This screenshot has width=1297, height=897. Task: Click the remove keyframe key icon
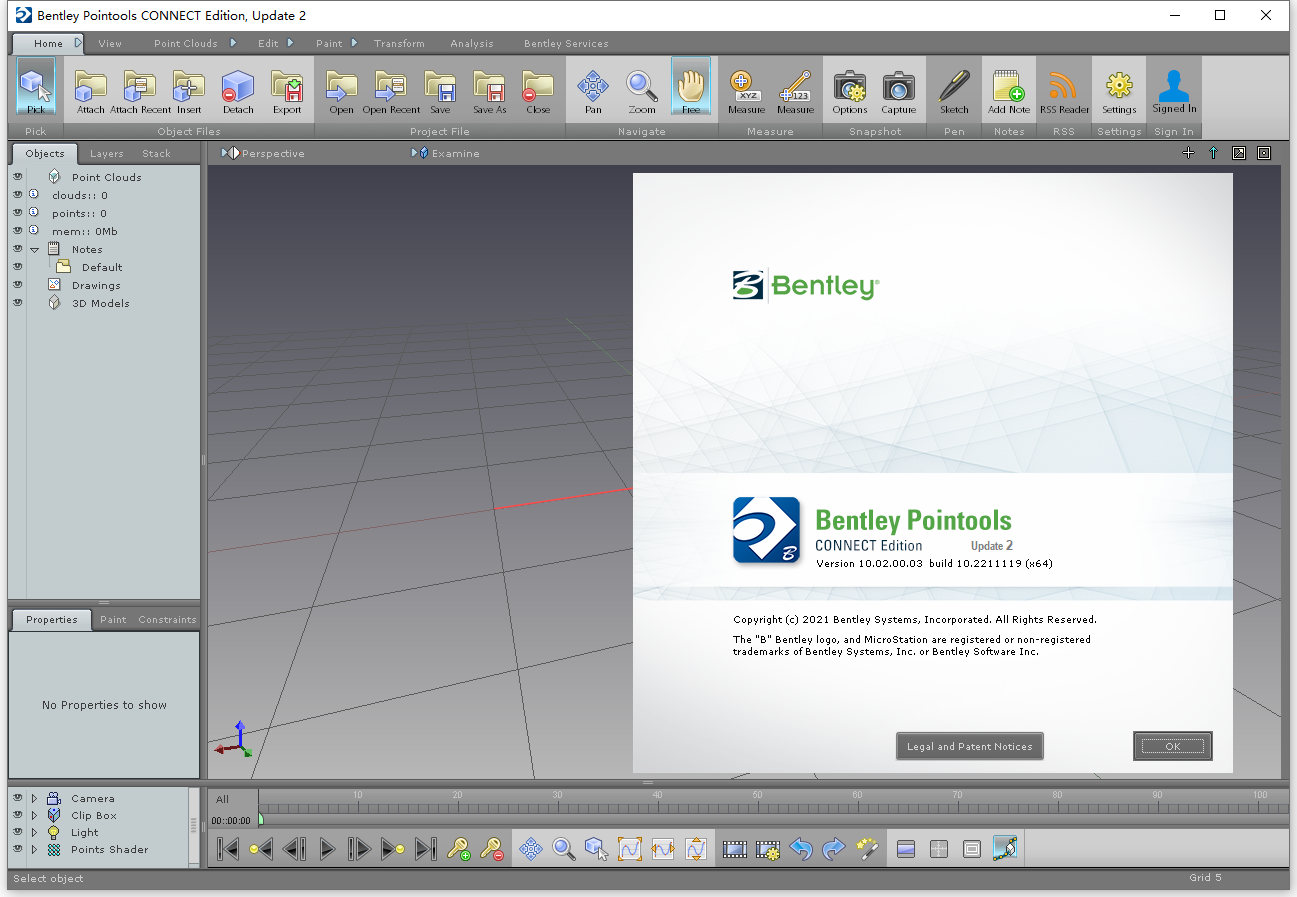(x=491, y=849)
